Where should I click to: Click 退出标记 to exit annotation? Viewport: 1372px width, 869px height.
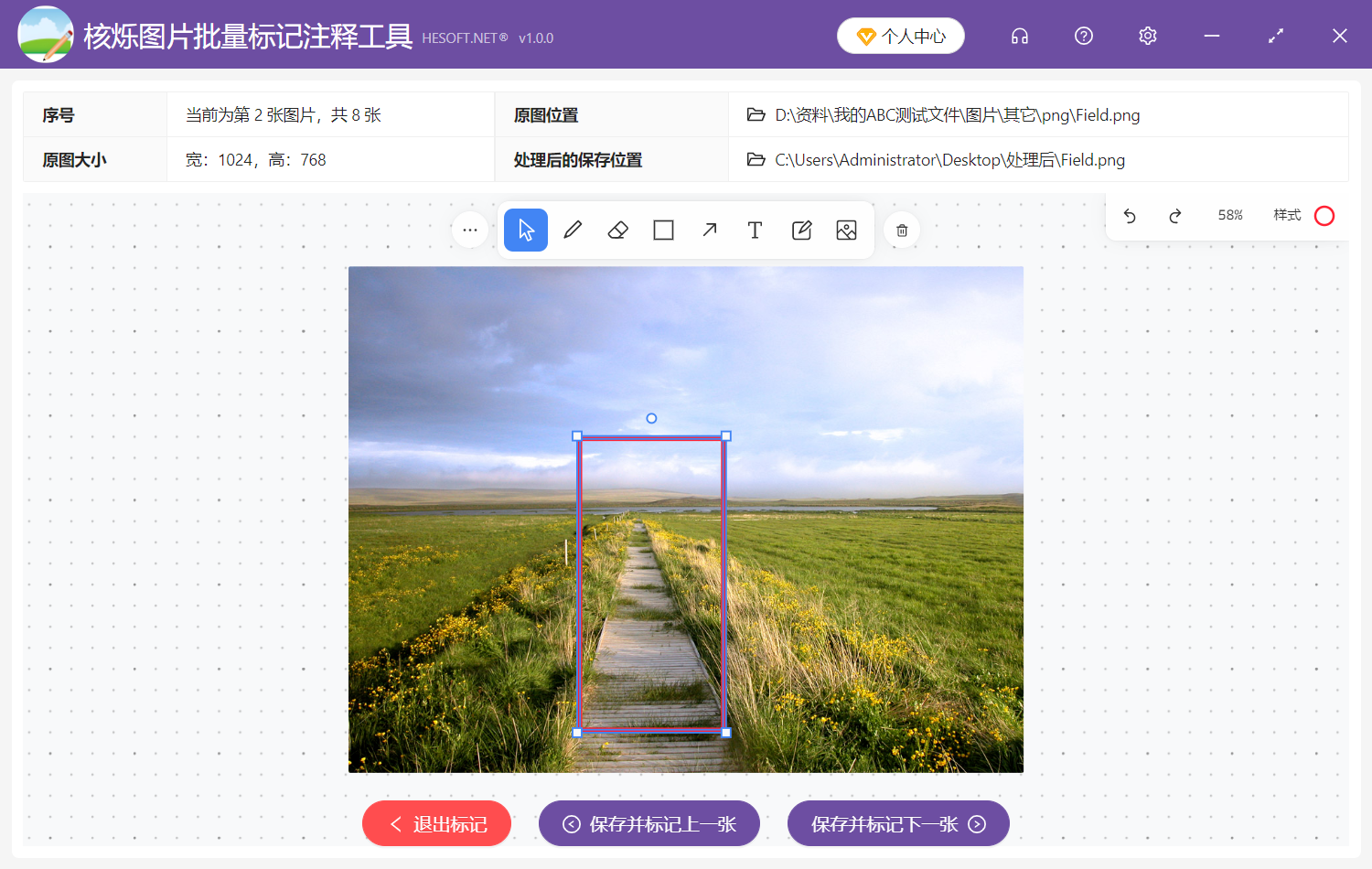pyautogui.click(x=436, y=823)
